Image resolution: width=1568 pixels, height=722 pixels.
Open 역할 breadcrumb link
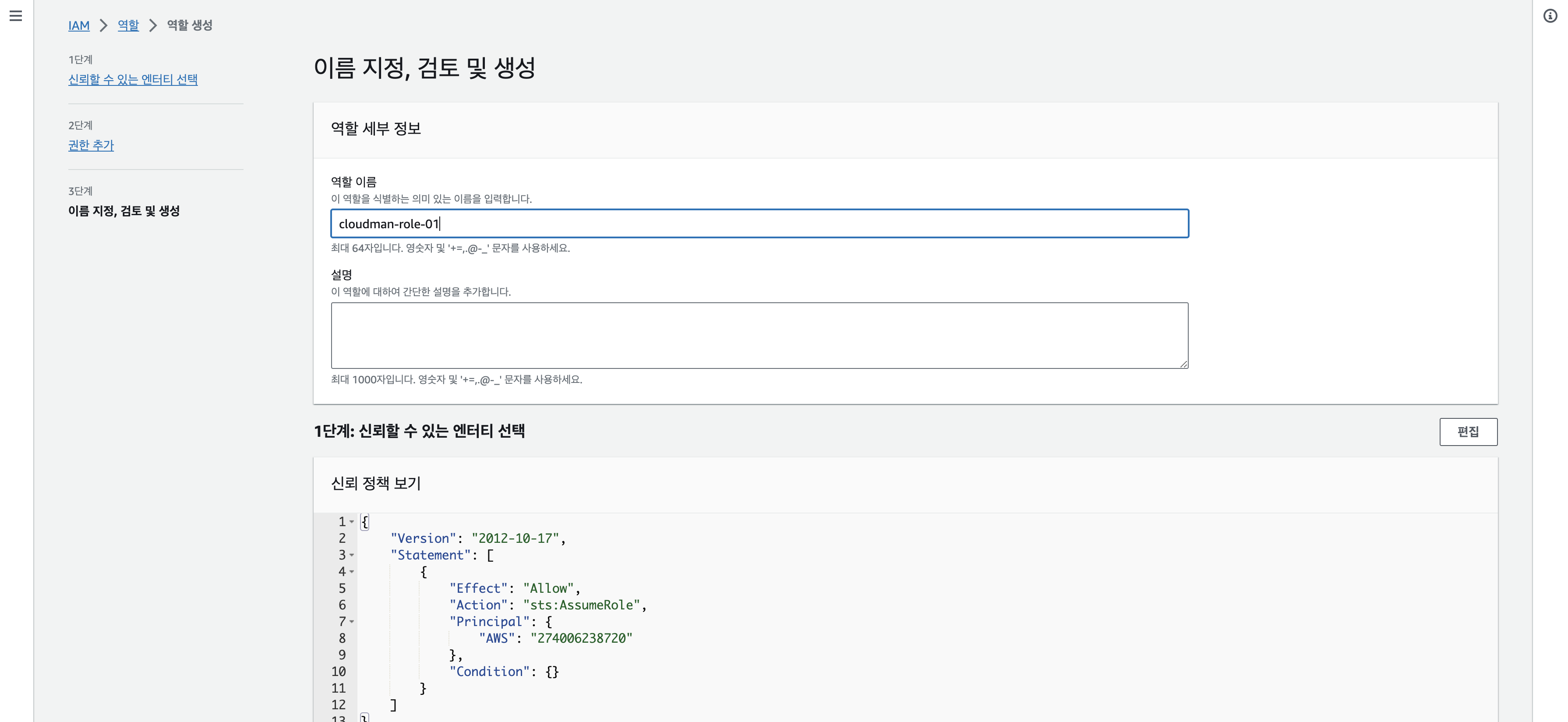pyautogui.click(x=128, y=25)
